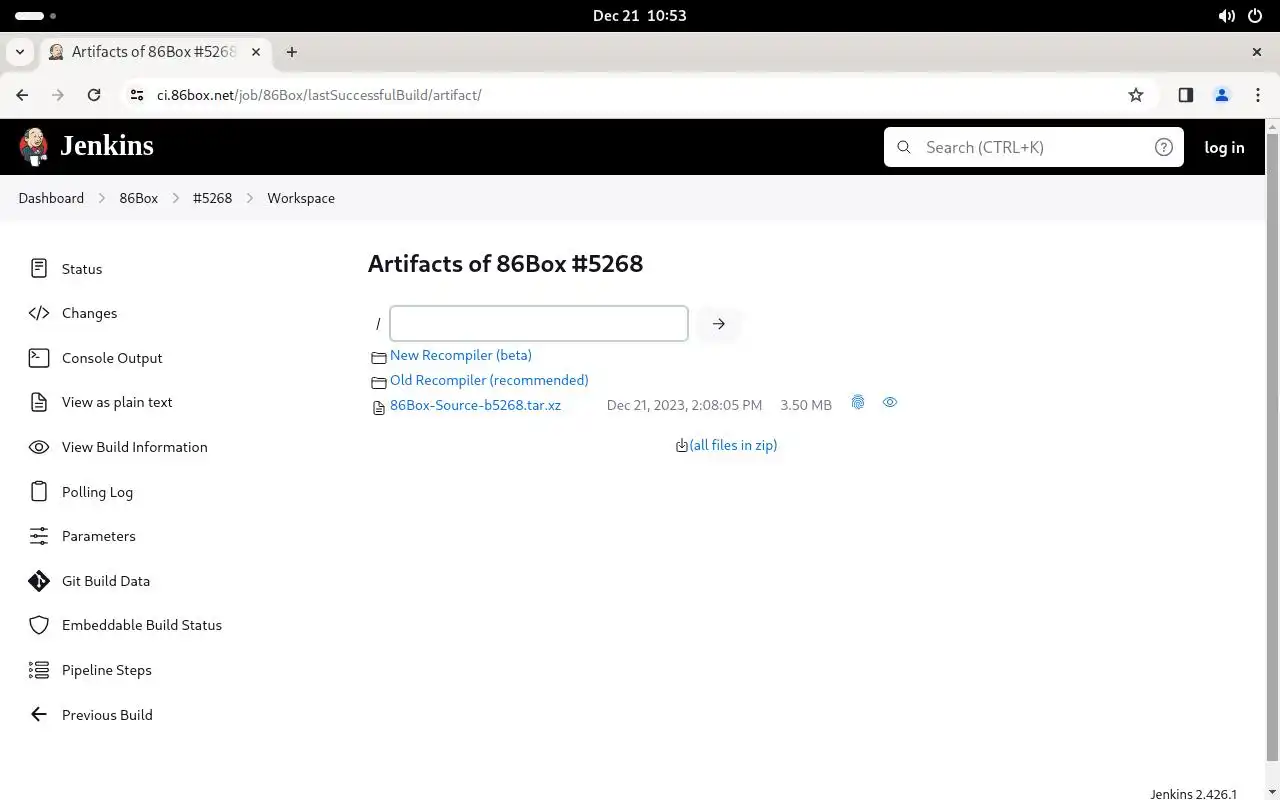This screenshot has width=1280, height=800.
Task: Click the view eye icon for 86Box-Source-b5268.tar.xz
Action: pos(890,402)
